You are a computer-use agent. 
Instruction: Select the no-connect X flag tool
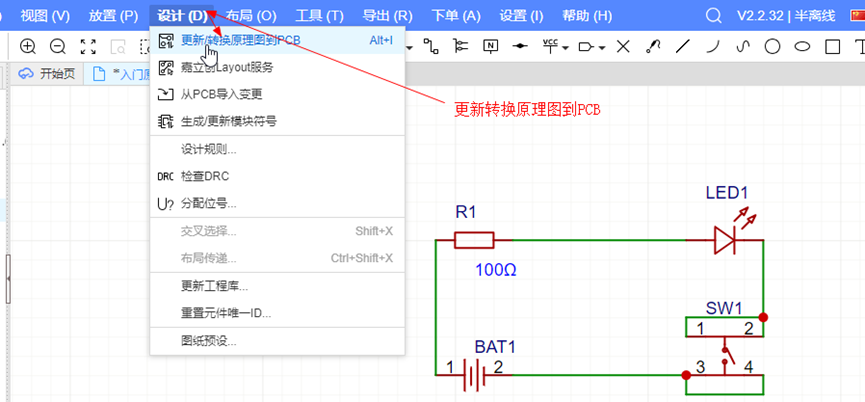pos(623,47)
